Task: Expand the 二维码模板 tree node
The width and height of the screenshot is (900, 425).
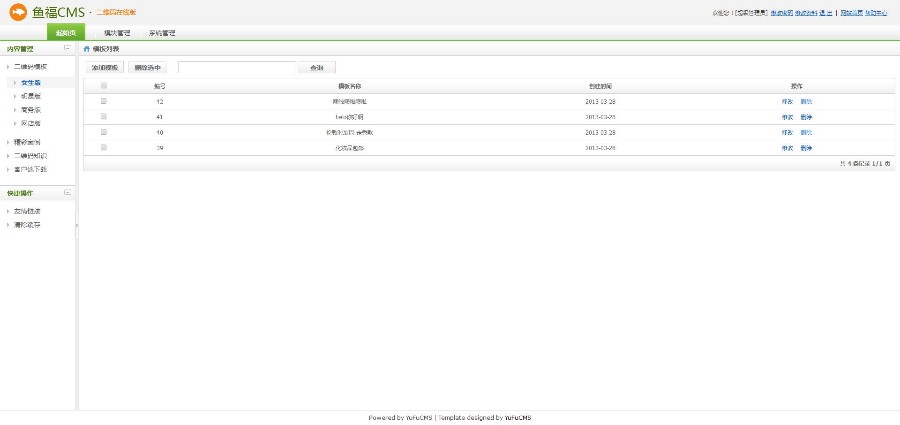Action: pos(30,67)
